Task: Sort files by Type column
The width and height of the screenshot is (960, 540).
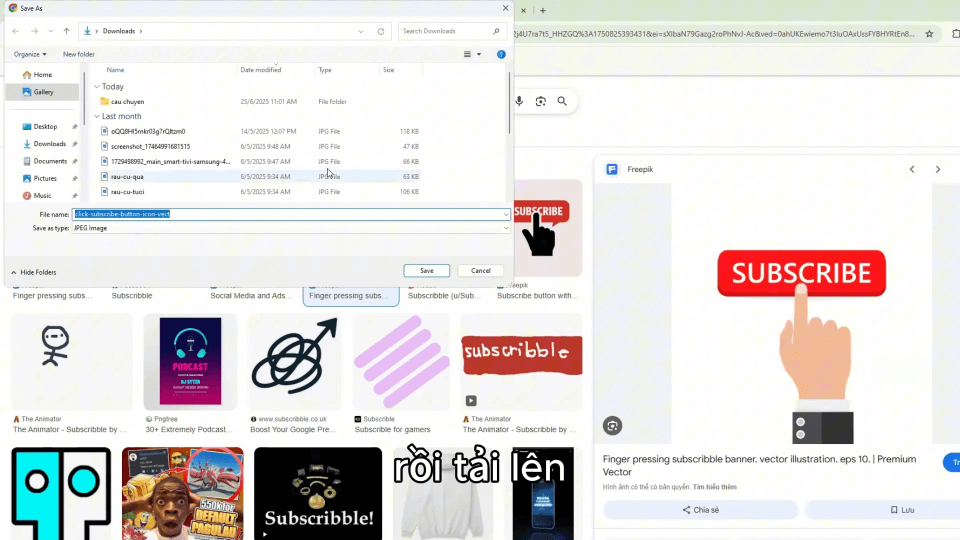Action: pos(325,70)
